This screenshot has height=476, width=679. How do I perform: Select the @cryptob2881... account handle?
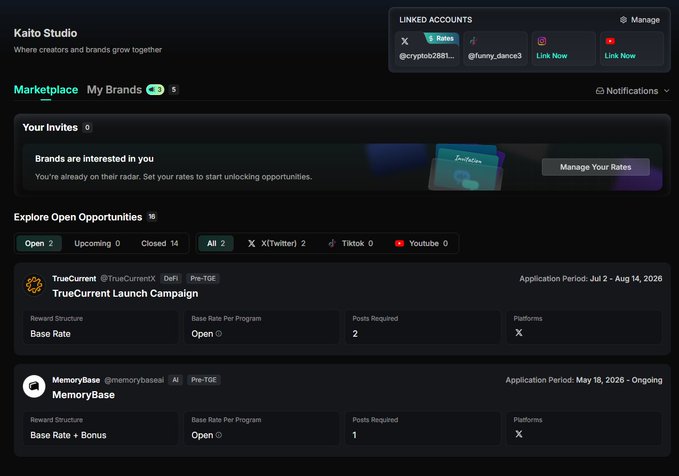click(427, 56)
